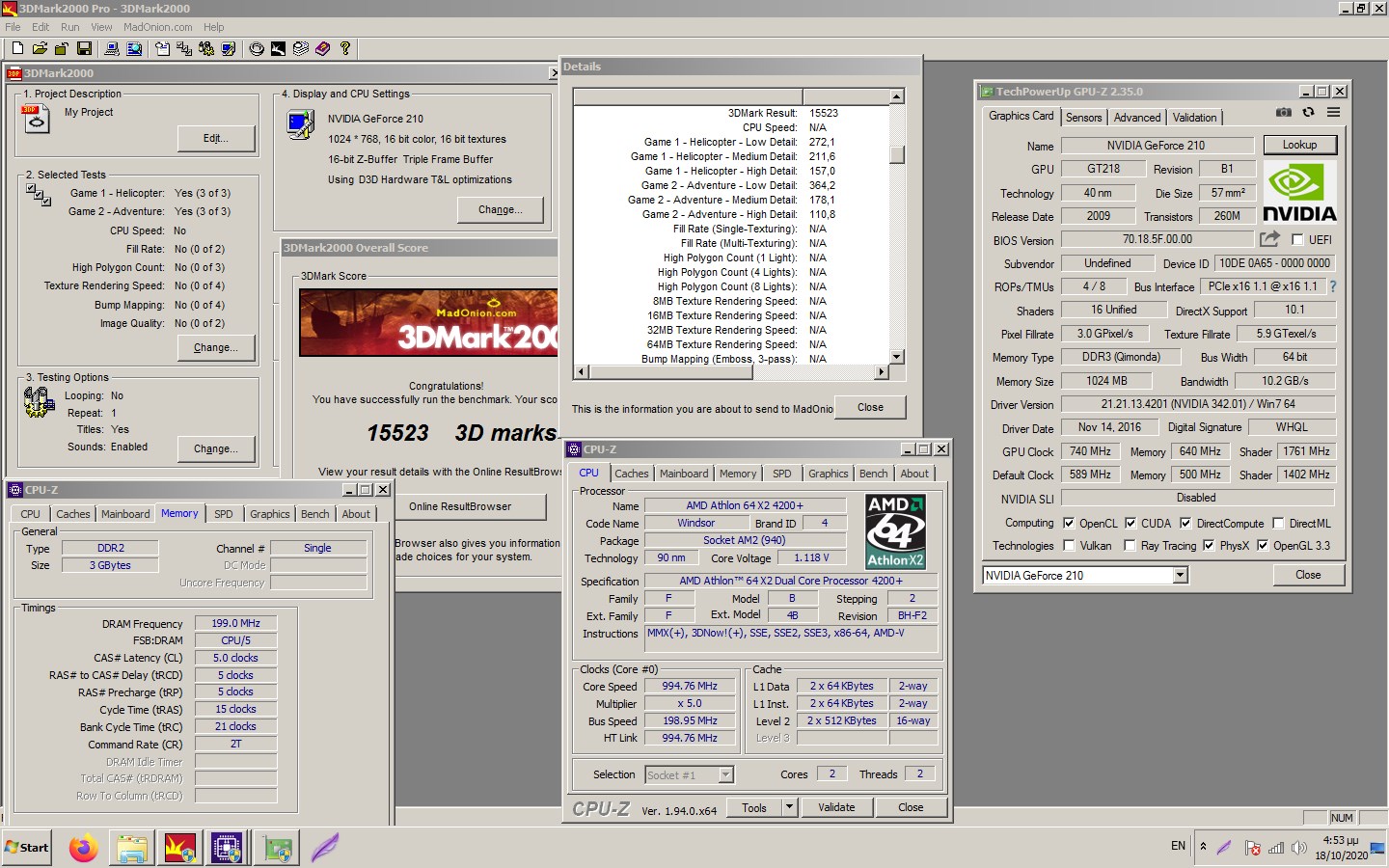Click the Details horizontal scroll right arrow
The width and height of the screenshot is (1389, 868).
pyautogui.click(x=881, y=371)
